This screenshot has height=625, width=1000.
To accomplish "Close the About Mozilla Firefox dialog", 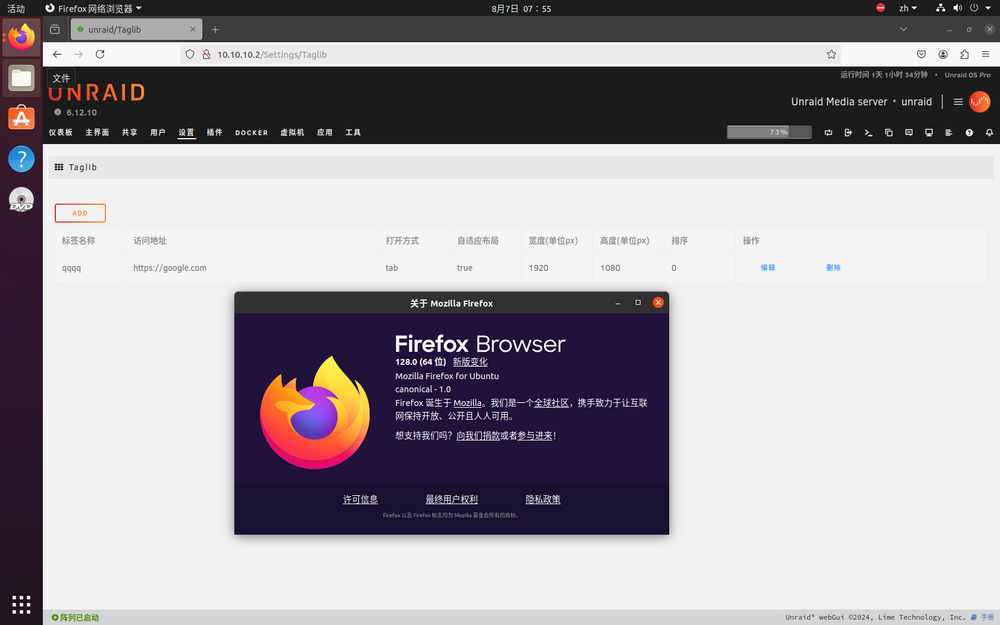I will (658, 303).
